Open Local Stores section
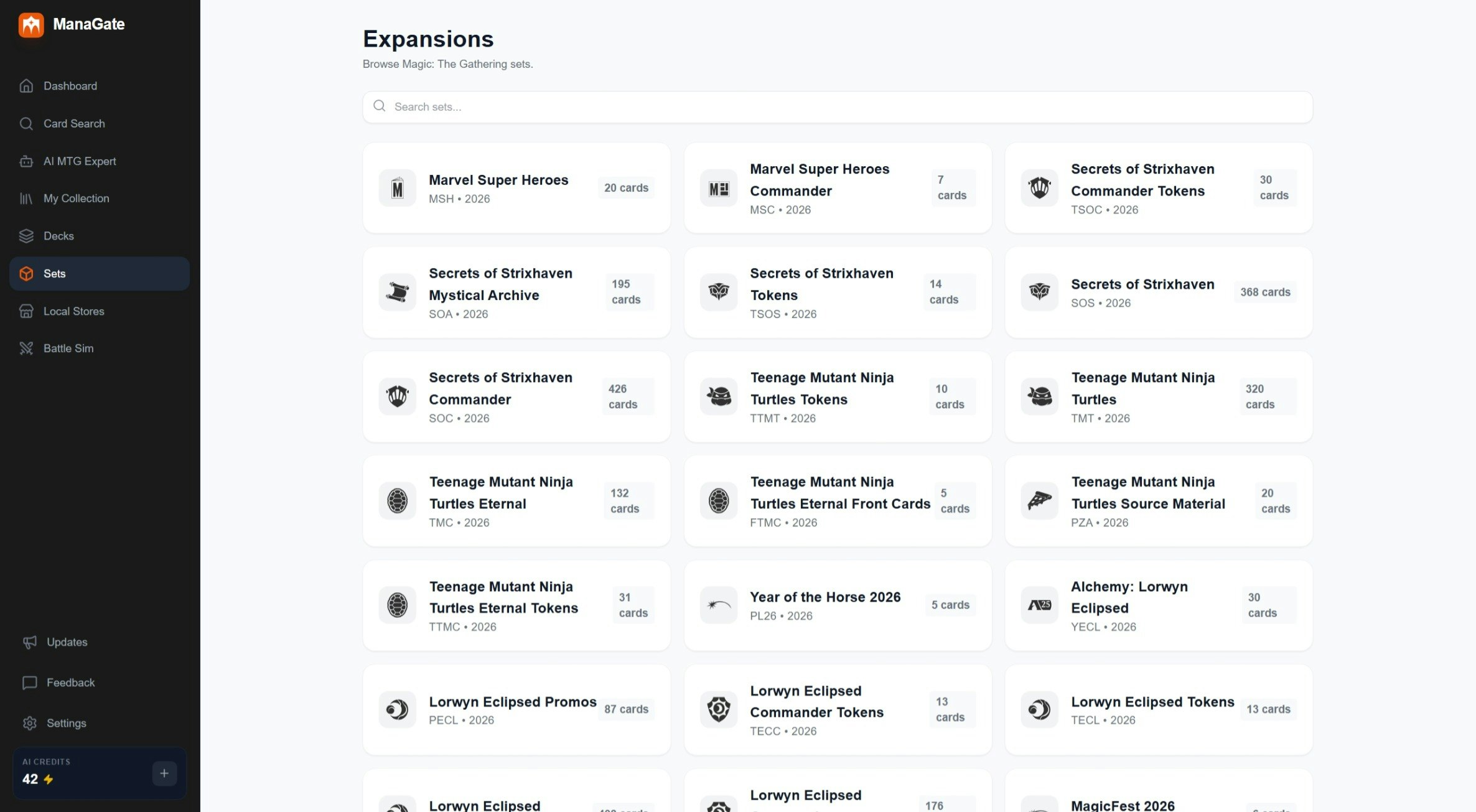This screenshot has width=1476, height=812. [x=73, y=311]
